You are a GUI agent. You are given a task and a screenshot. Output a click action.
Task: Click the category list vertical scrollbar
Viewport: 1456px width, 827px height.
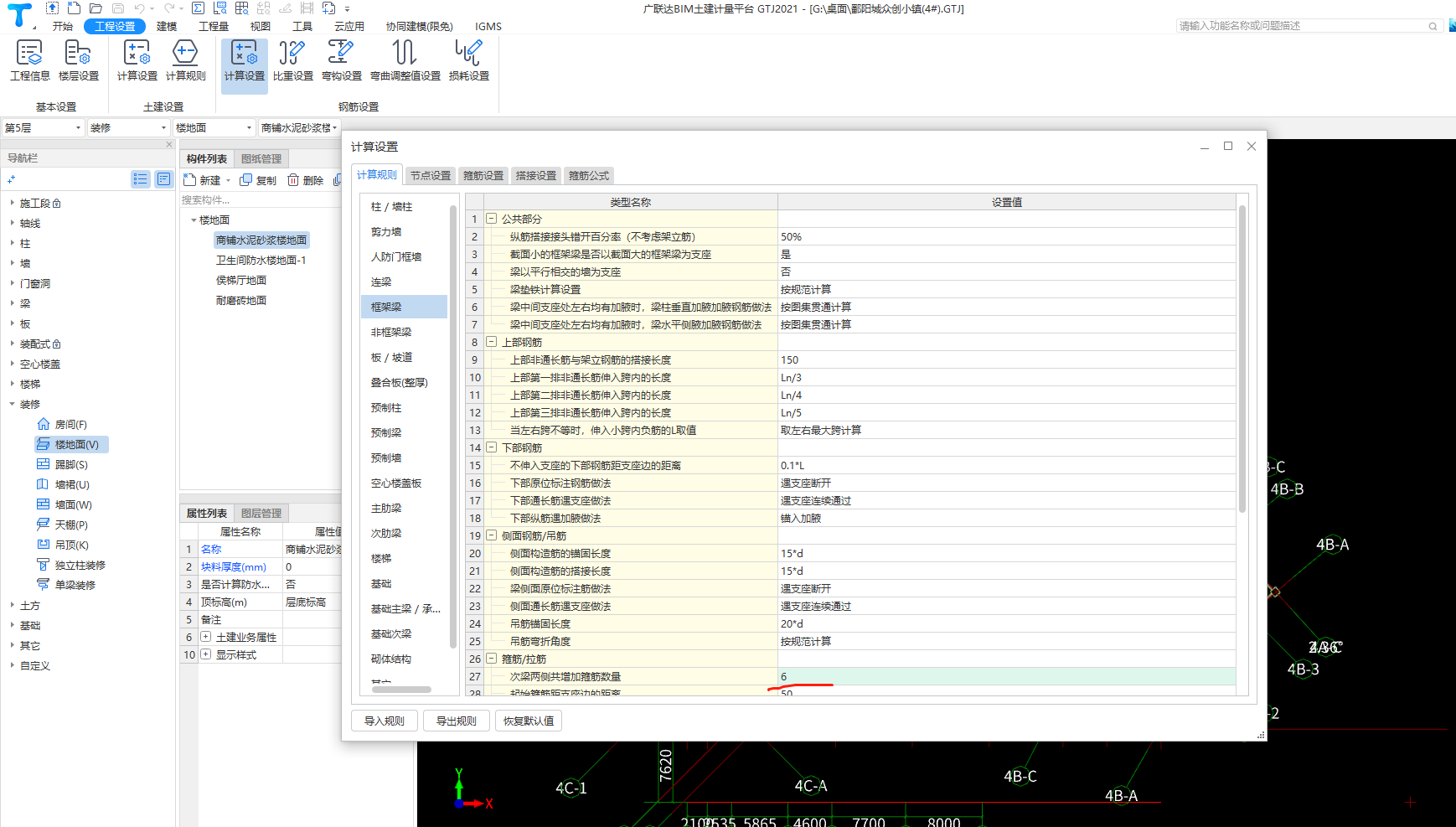453,426
